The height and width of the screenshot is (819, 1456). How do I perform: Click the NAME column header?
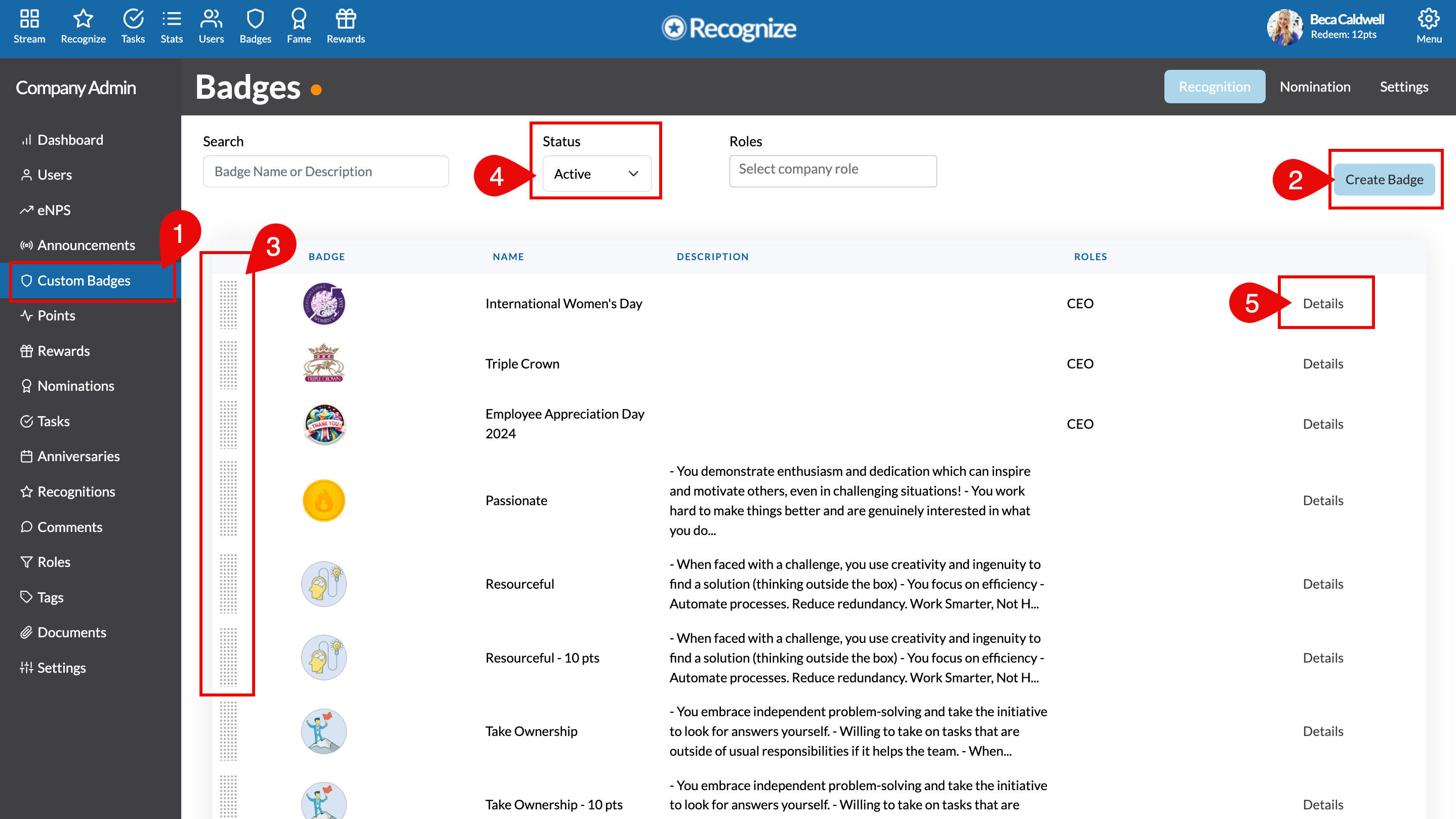pyautogui.click(x=508, y=257)
